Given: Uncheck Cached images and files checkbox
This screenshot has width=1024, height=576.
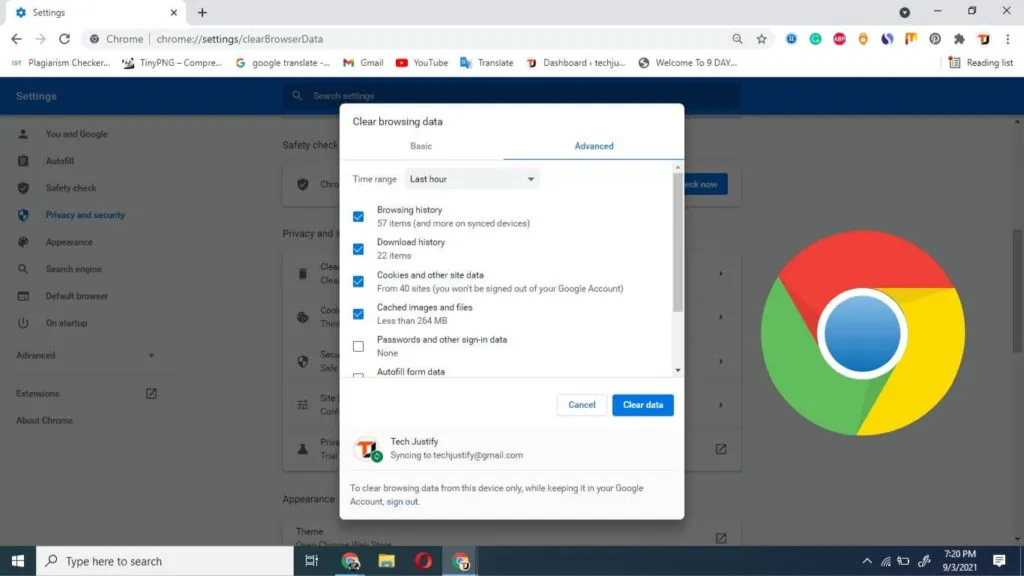Looking at the screenshot, I should [358, 314].
